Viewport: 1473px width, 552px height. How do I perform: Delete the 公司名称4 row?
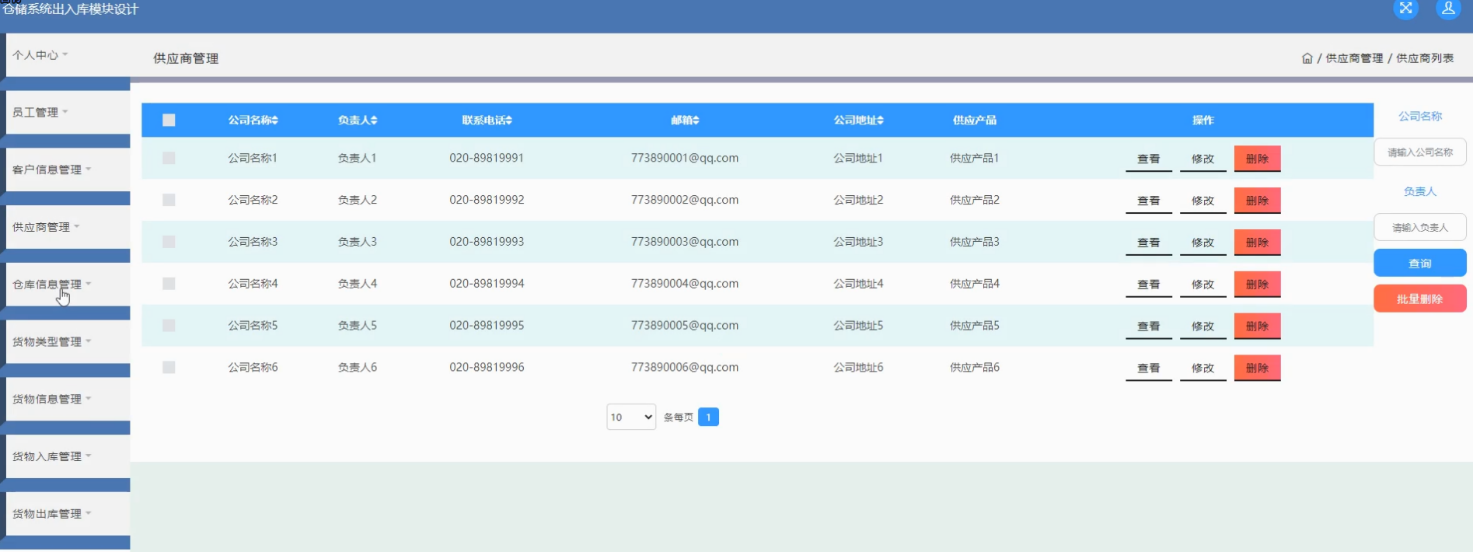(x=1257, y=285)
